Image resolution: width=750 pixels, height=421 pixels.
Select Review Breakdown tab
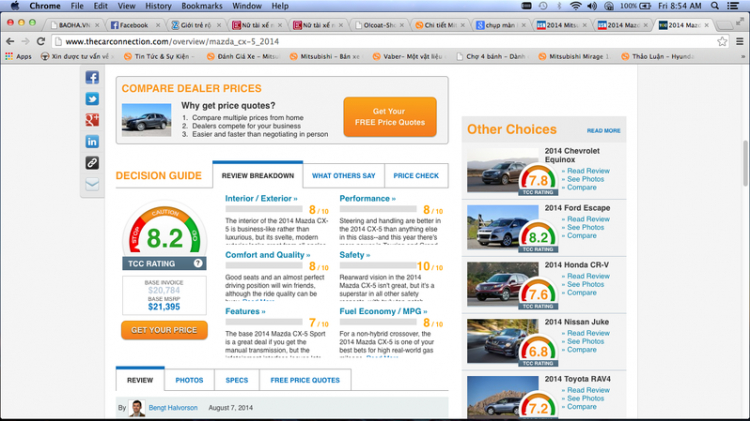point(258,176)
